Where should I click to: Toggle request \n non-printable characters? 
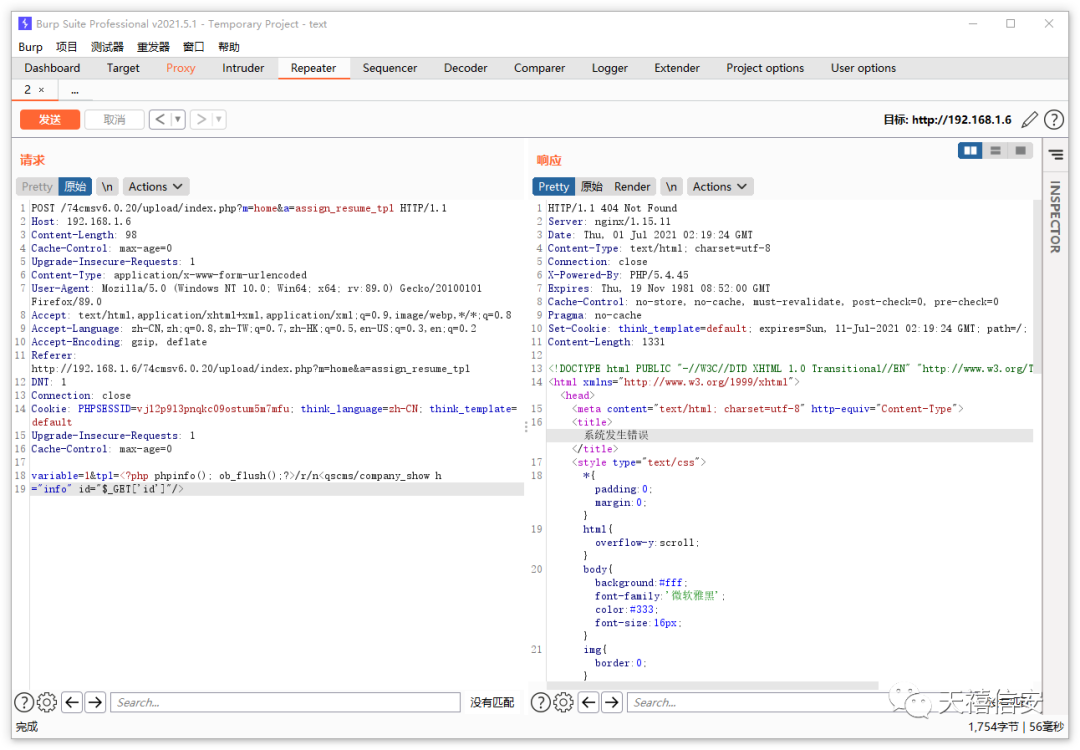coord(107,187)
